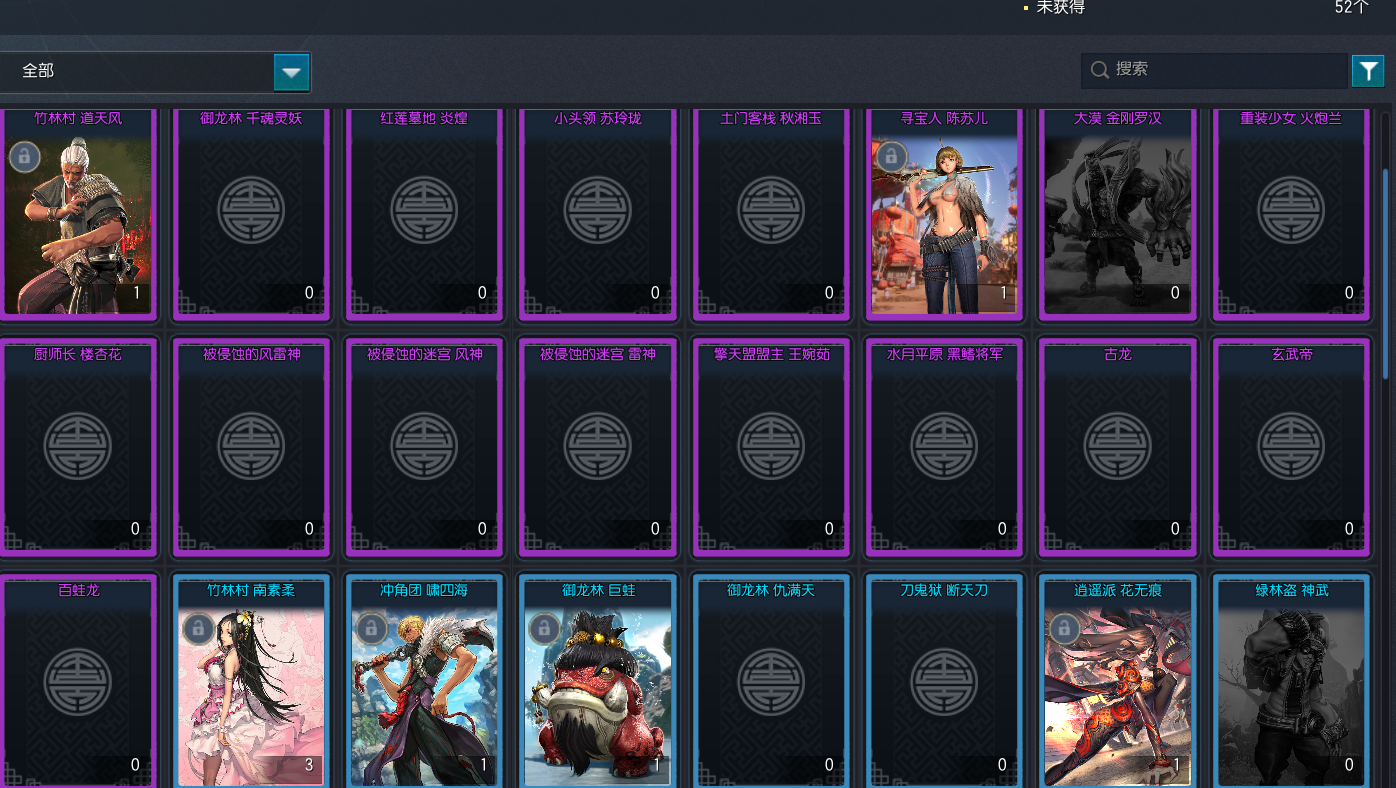Click the empty emblem on 小头领 苏玲珑 card
This screenshot has width=1396, height=788.
pyautogui.click(x=598, y=210)
